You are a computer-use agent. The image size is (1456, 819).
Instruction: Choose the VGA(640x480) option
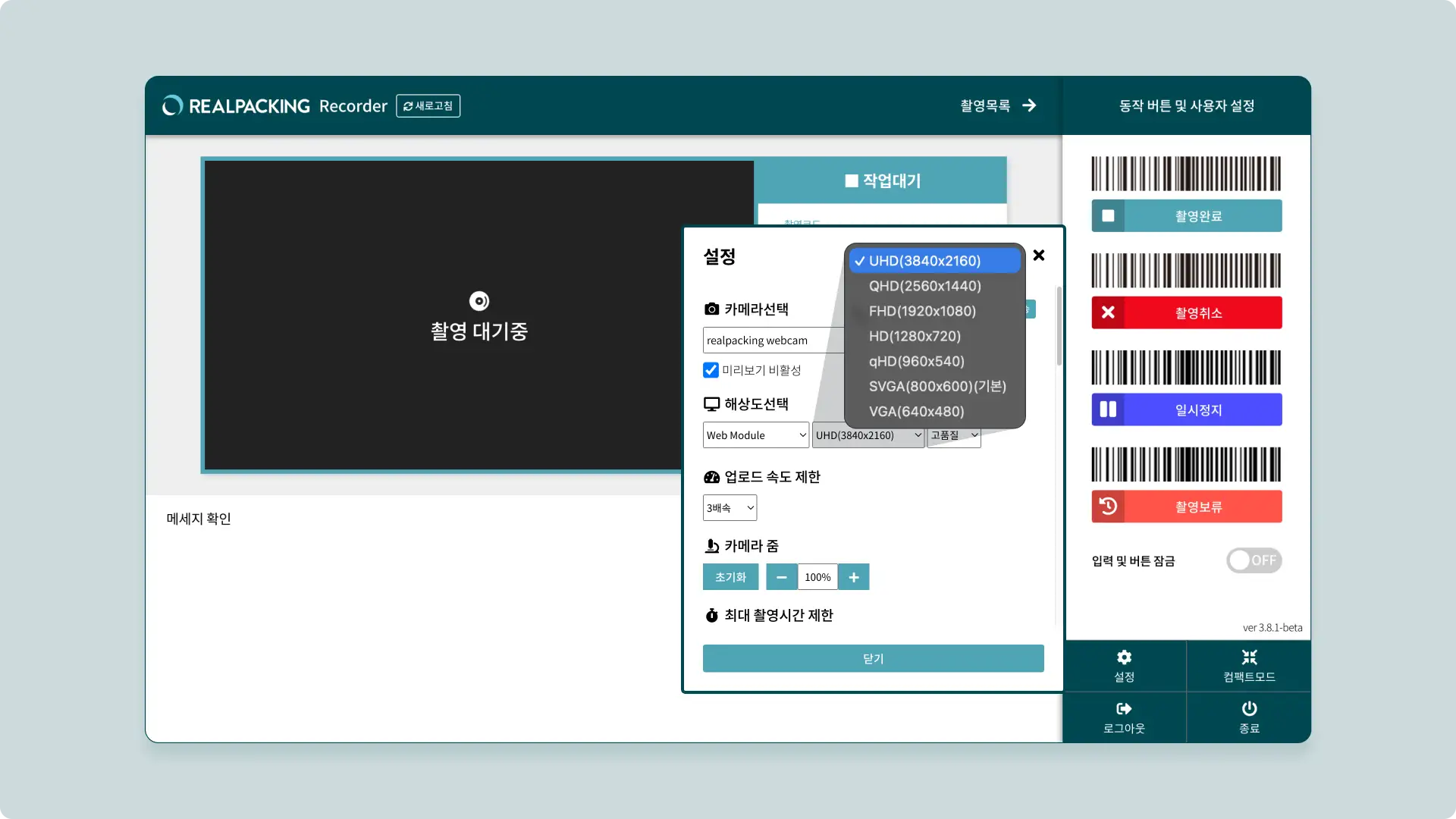(916, 411)
